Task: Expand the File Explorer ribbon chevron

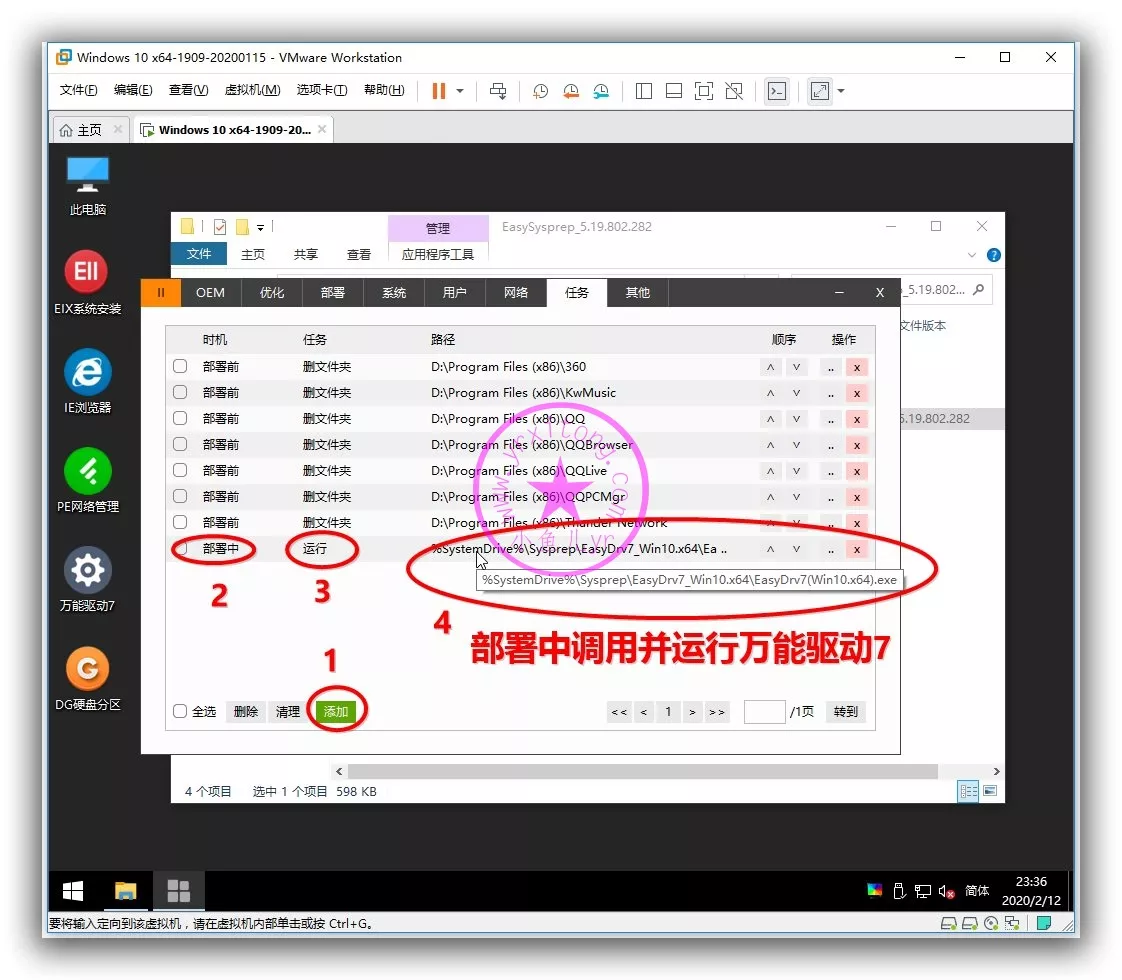Action: (969, 255)
